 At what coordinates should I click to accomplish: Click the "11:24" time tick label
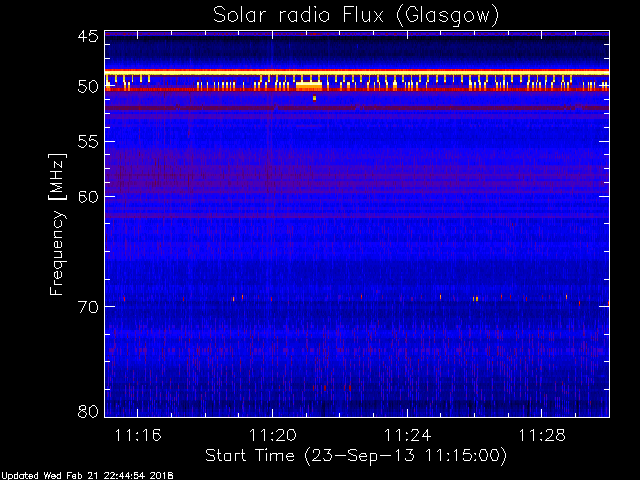tap(407, 435)
